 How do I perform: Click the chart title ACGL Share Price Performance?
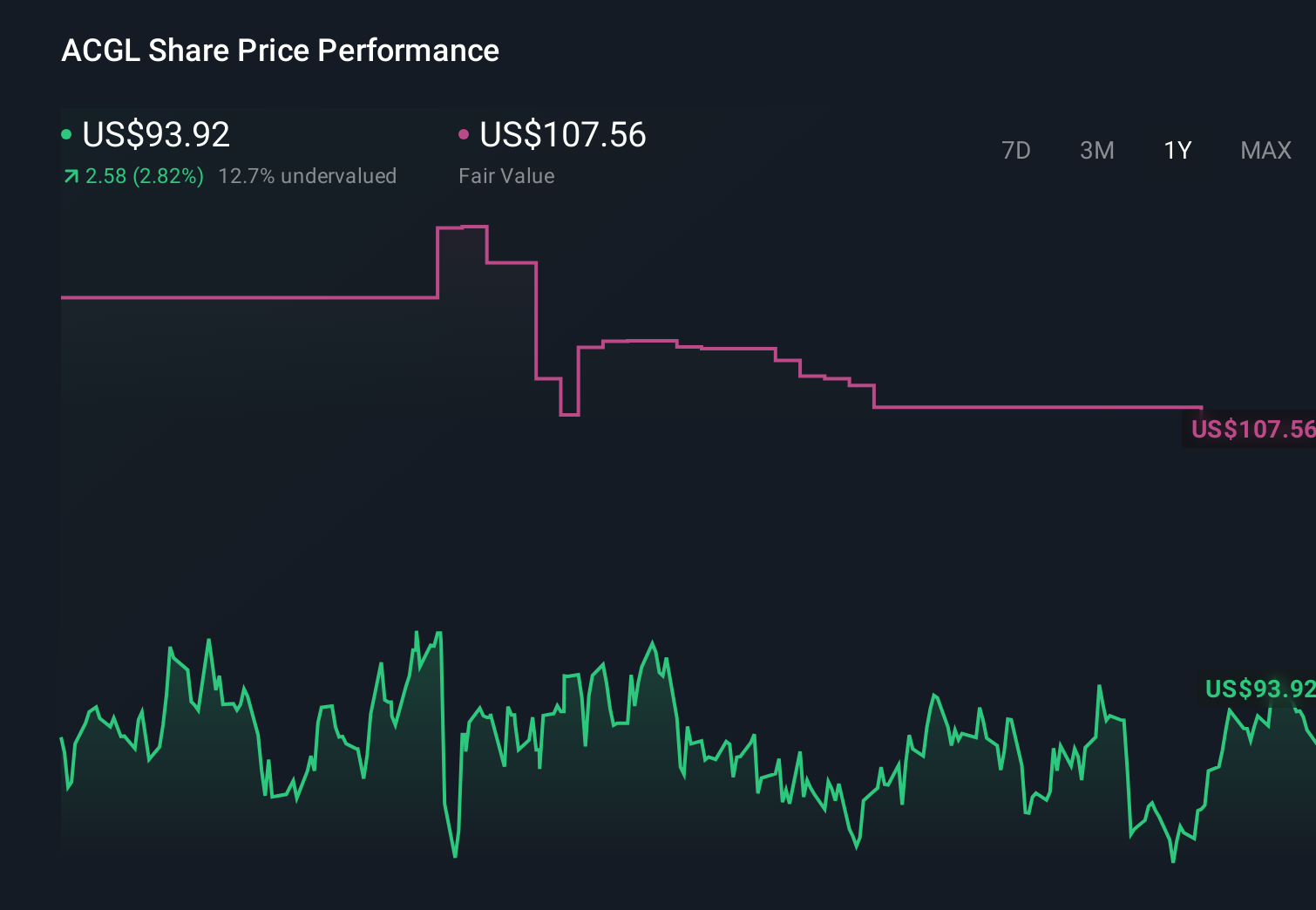coord(280,51)
